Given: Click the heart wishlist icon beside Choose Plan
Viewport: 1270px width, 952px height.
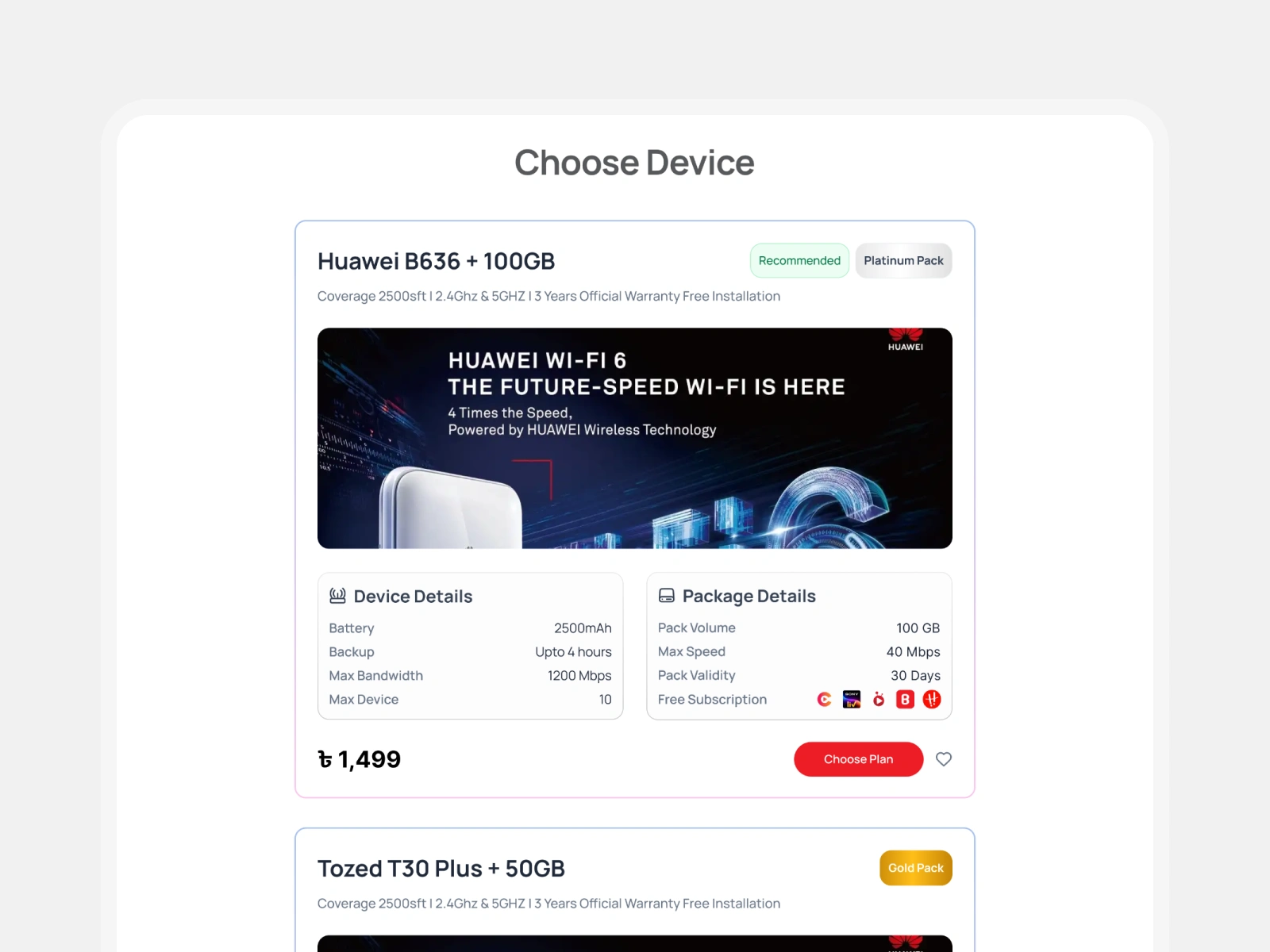Looking at the screenshot, I should pyautogui.click(x=943, y=759).
